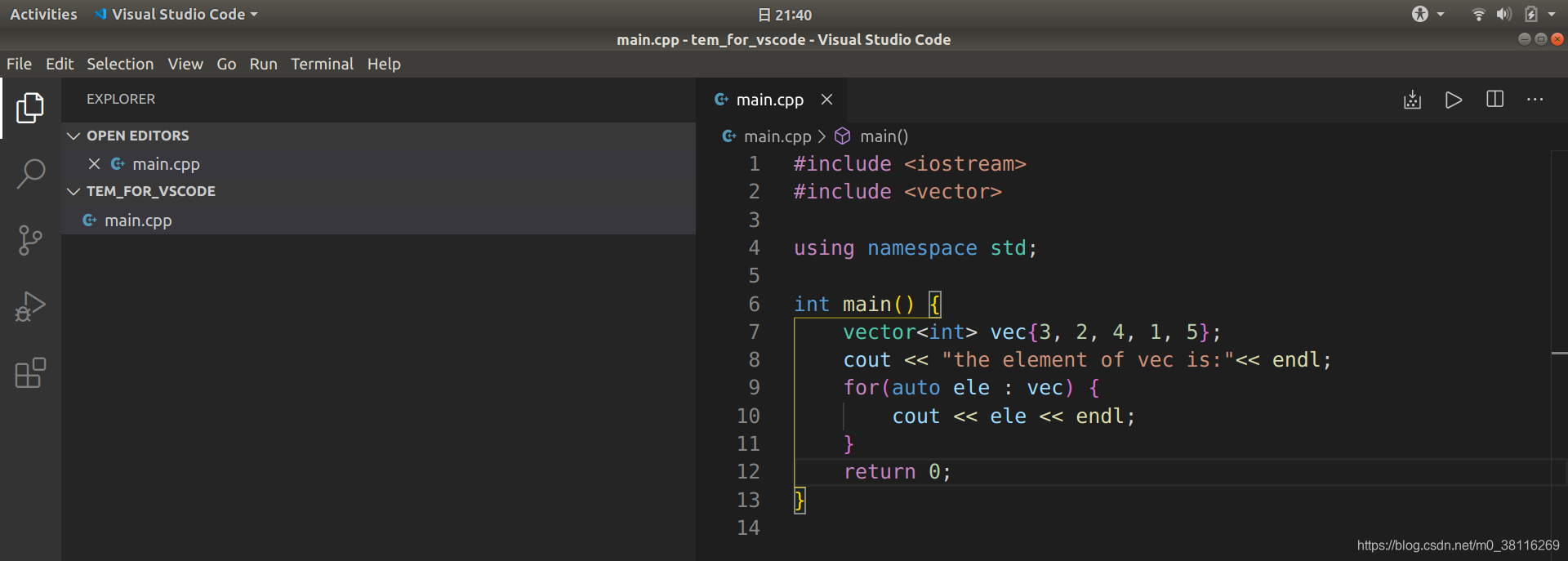
Task: Click line number 6 in the gutter
Action: tap(754, 304)
